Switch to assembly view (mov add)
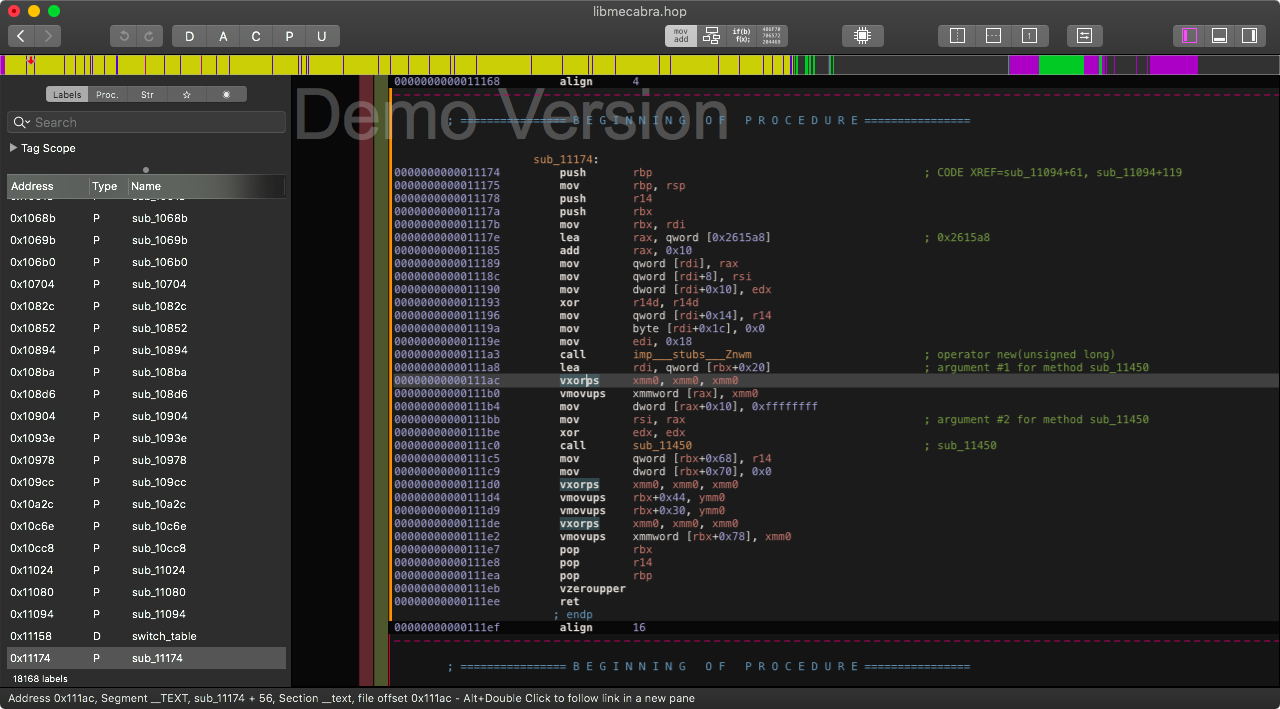This screenshot has height=709, width=1280. click(x=681, y=36)
